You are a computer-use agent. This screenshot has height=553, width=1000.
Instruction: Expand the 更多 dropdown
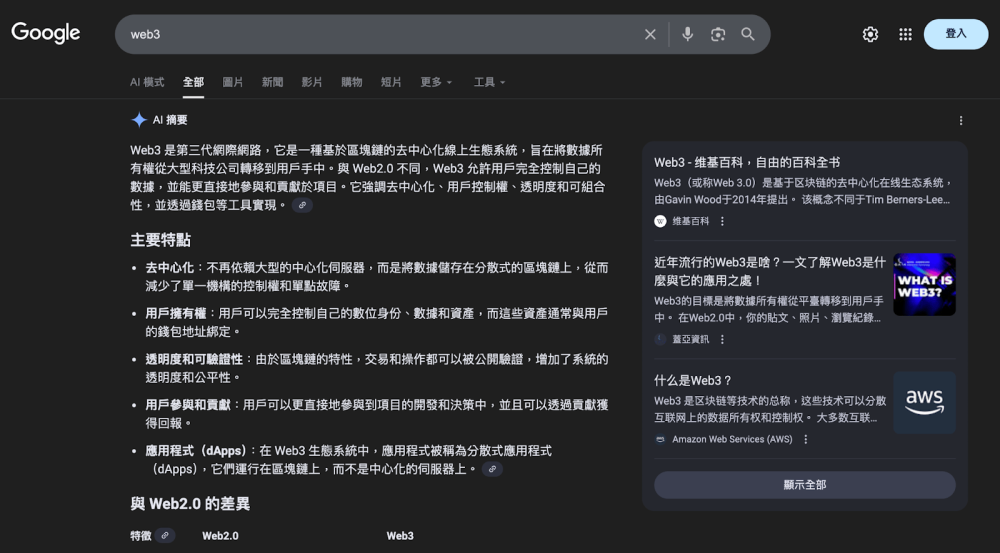click(436, 82)
